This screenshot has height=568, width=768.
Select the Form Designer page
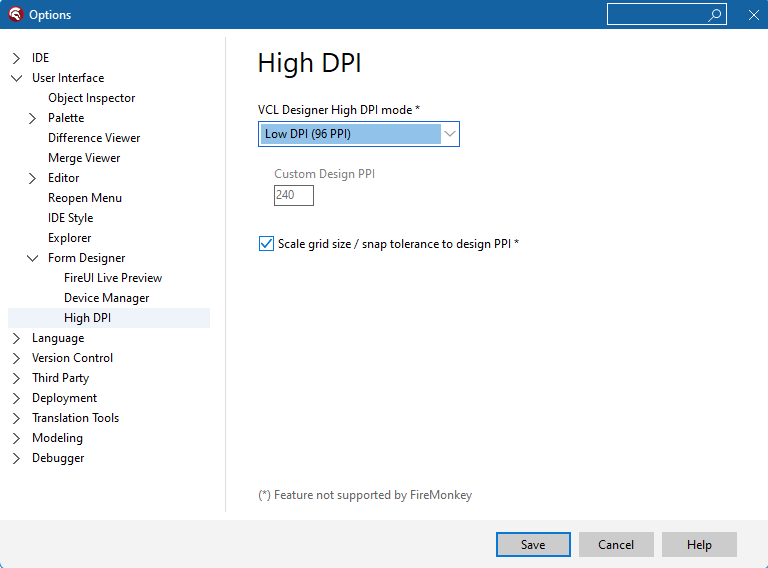tap(87, 258)
